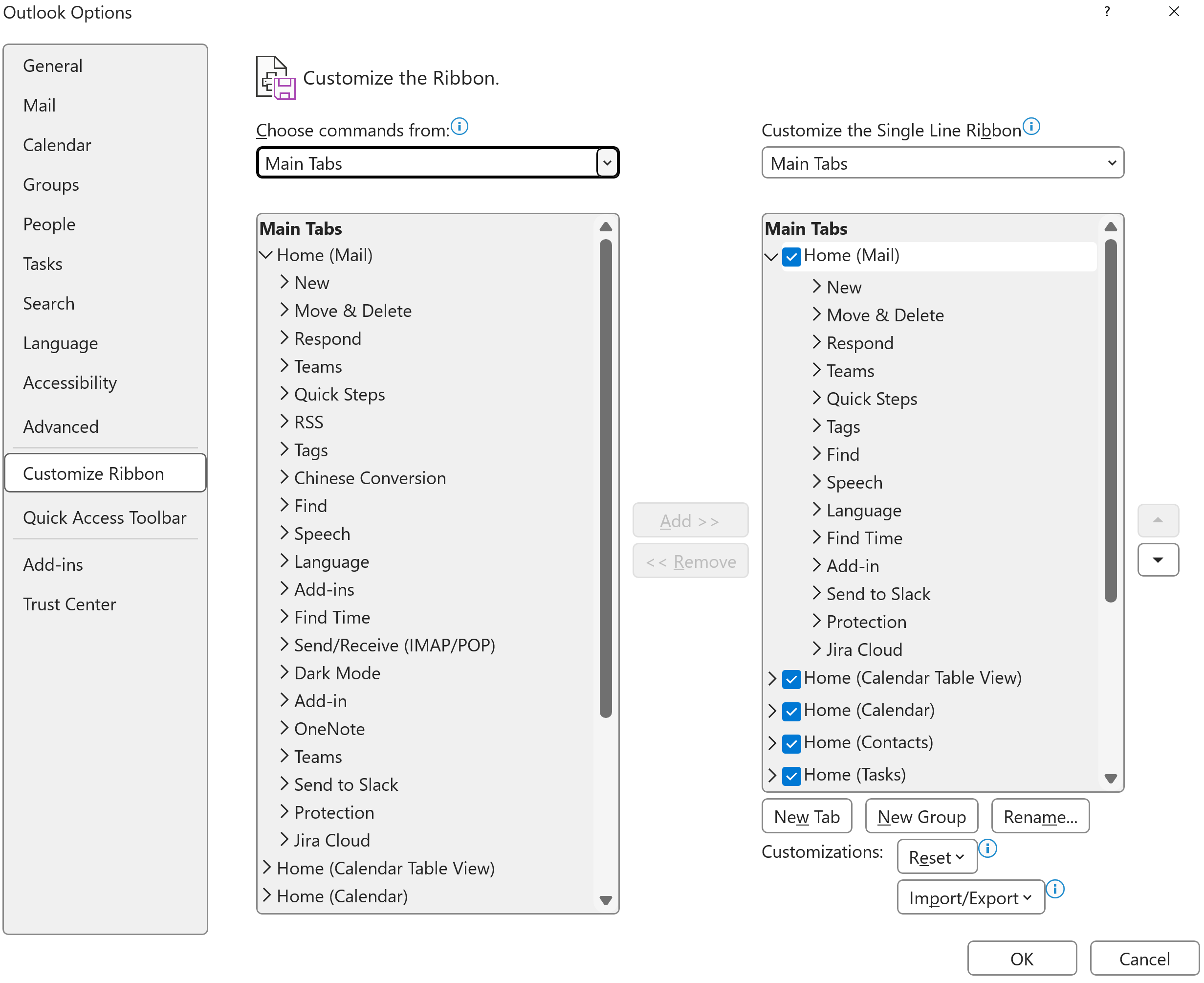Click info icon next to Single Line Ribbon label
The image size is (1204, 983).
click(x=1031, y=126)
